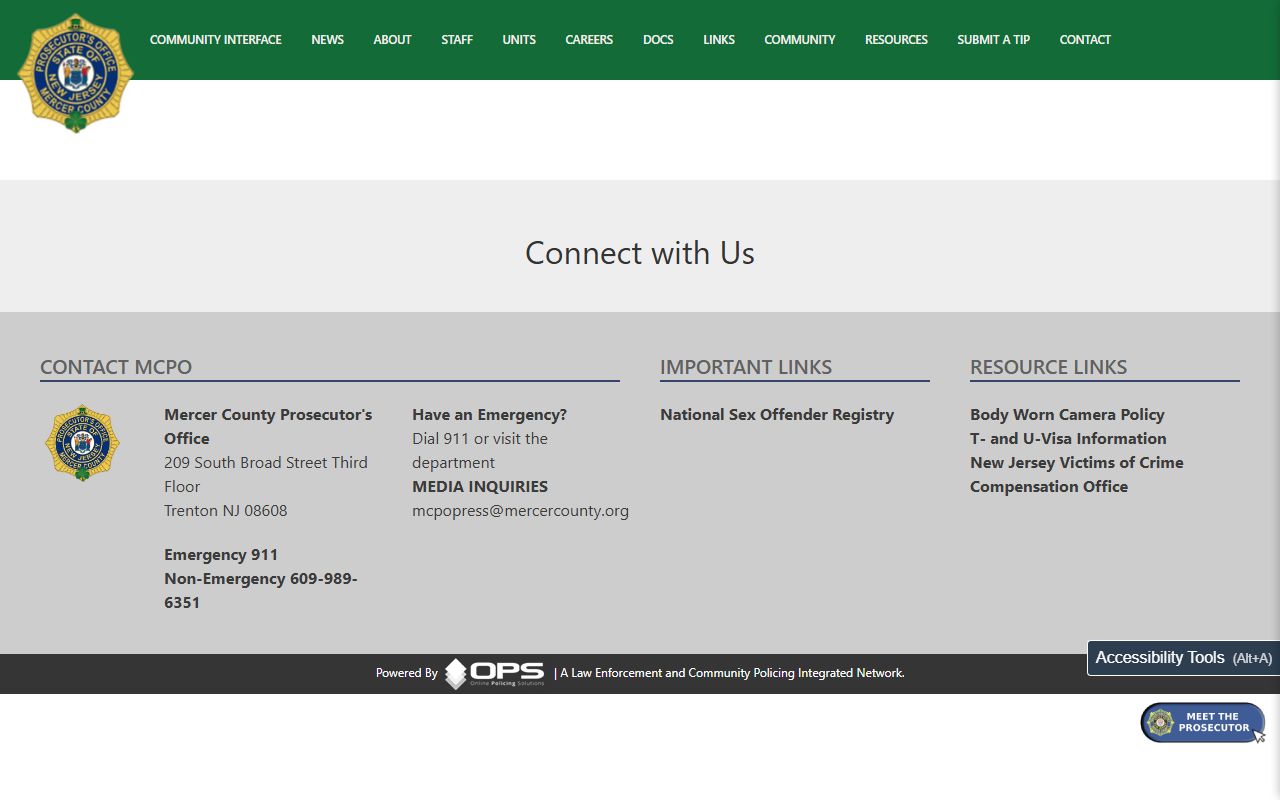Click the IMPORTANT LINKS section heading
The image size is (1280, 800).
746,367
